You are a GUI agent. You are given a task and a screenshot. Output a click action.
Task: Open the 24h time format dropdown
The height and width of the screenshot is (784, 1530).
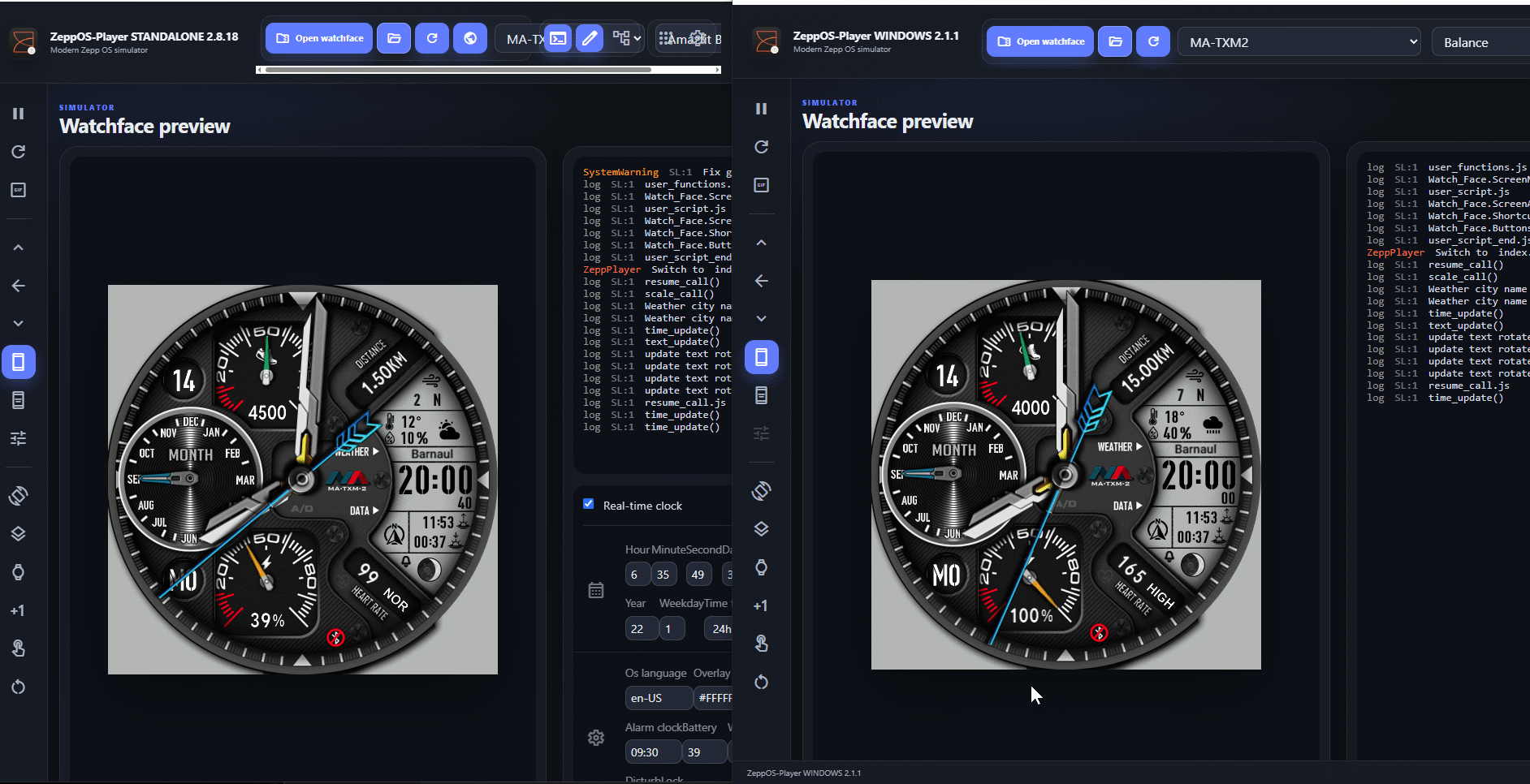click(720, 629)
